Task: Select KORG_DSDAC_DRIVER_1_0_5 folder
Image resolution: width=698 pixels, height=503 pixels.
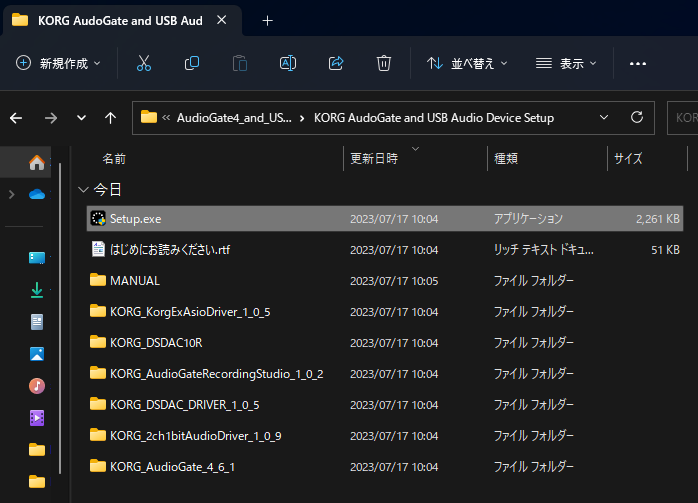Action: (185, 405)
